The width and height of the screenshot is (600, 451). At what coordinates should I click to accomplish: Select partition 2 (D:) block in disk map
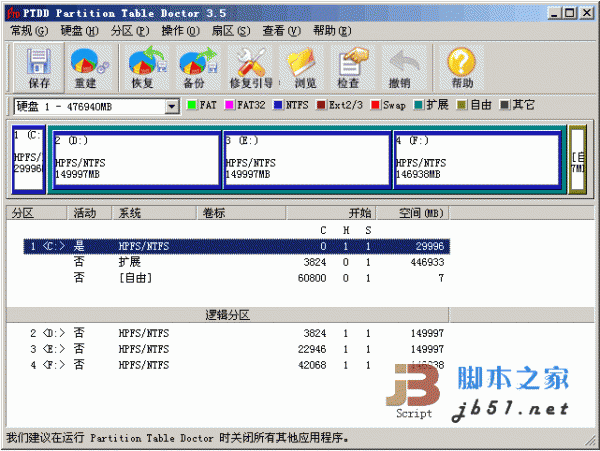[x=137, y=160]
